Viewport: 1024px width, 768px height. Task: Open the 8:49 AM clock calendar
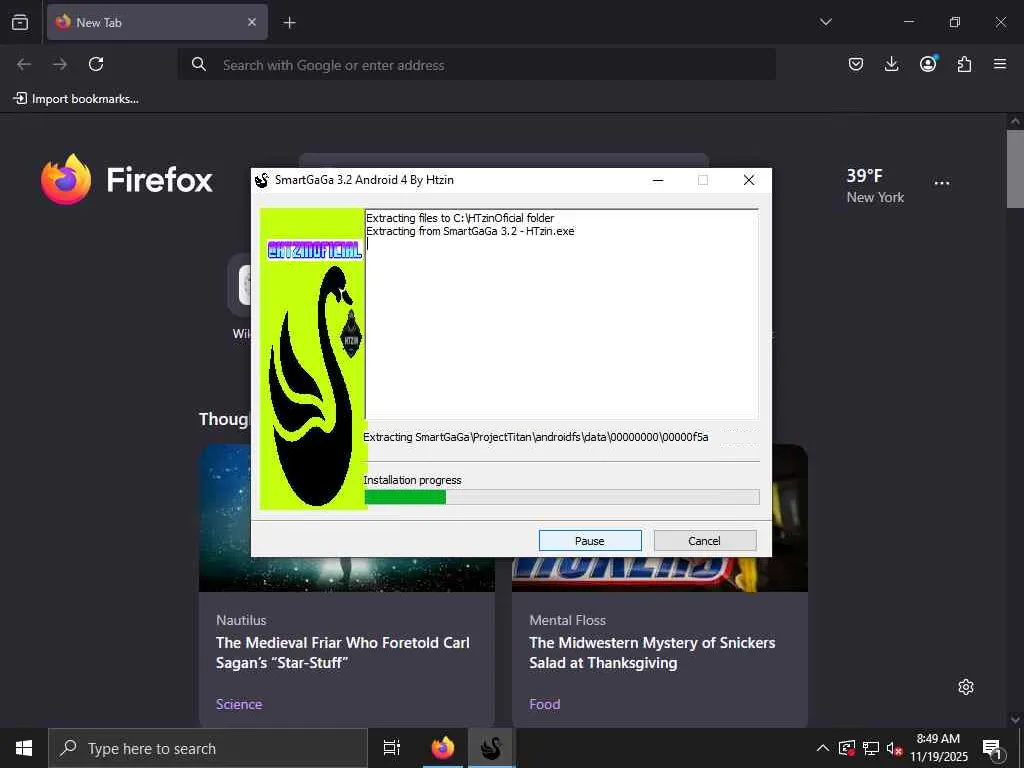(938, 748)
